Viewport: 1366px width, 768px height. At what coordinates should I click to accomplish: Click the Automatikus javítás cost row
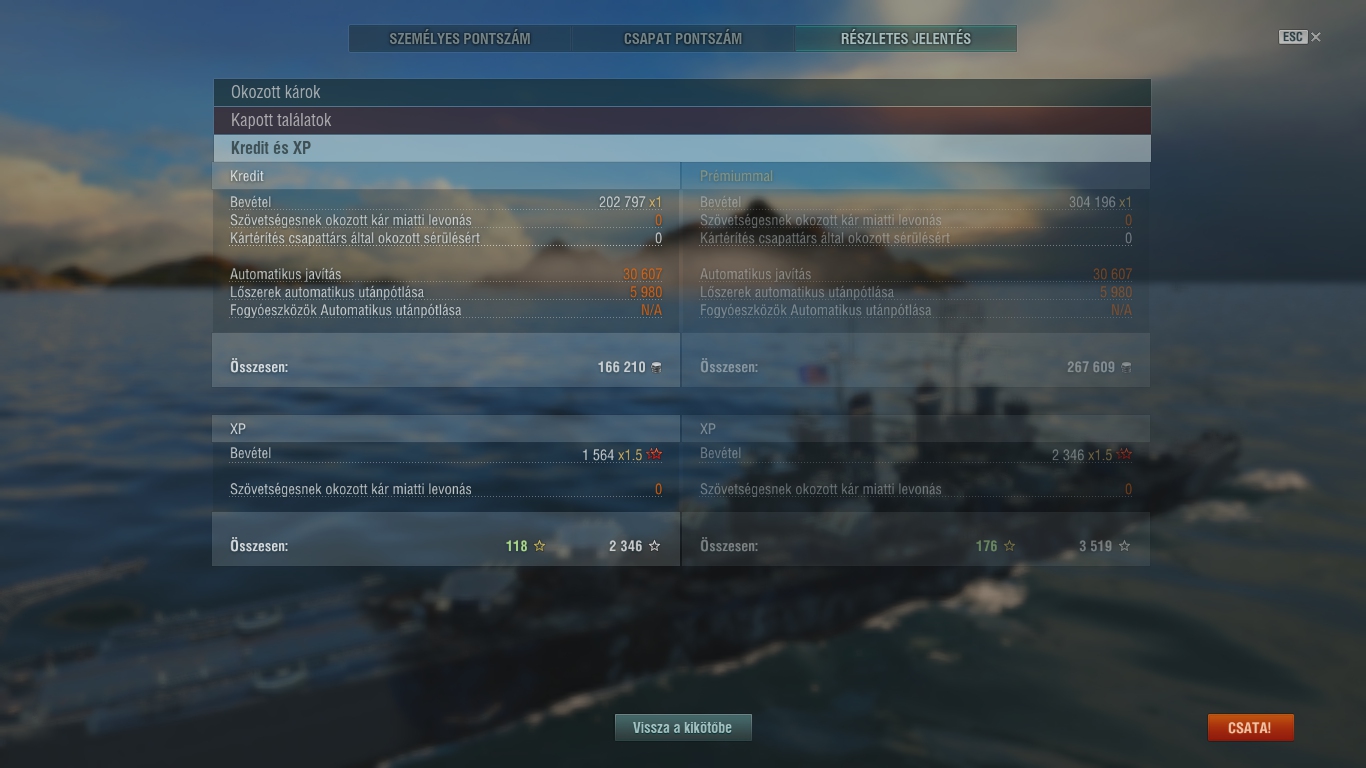[x=446, y=274]
